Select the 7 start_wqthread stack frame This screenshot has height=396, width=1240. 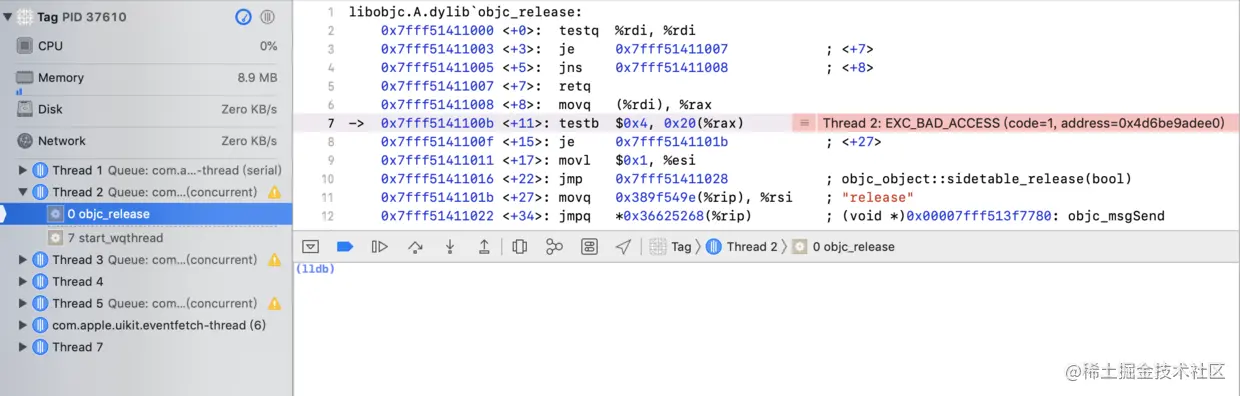click(146, 238)
